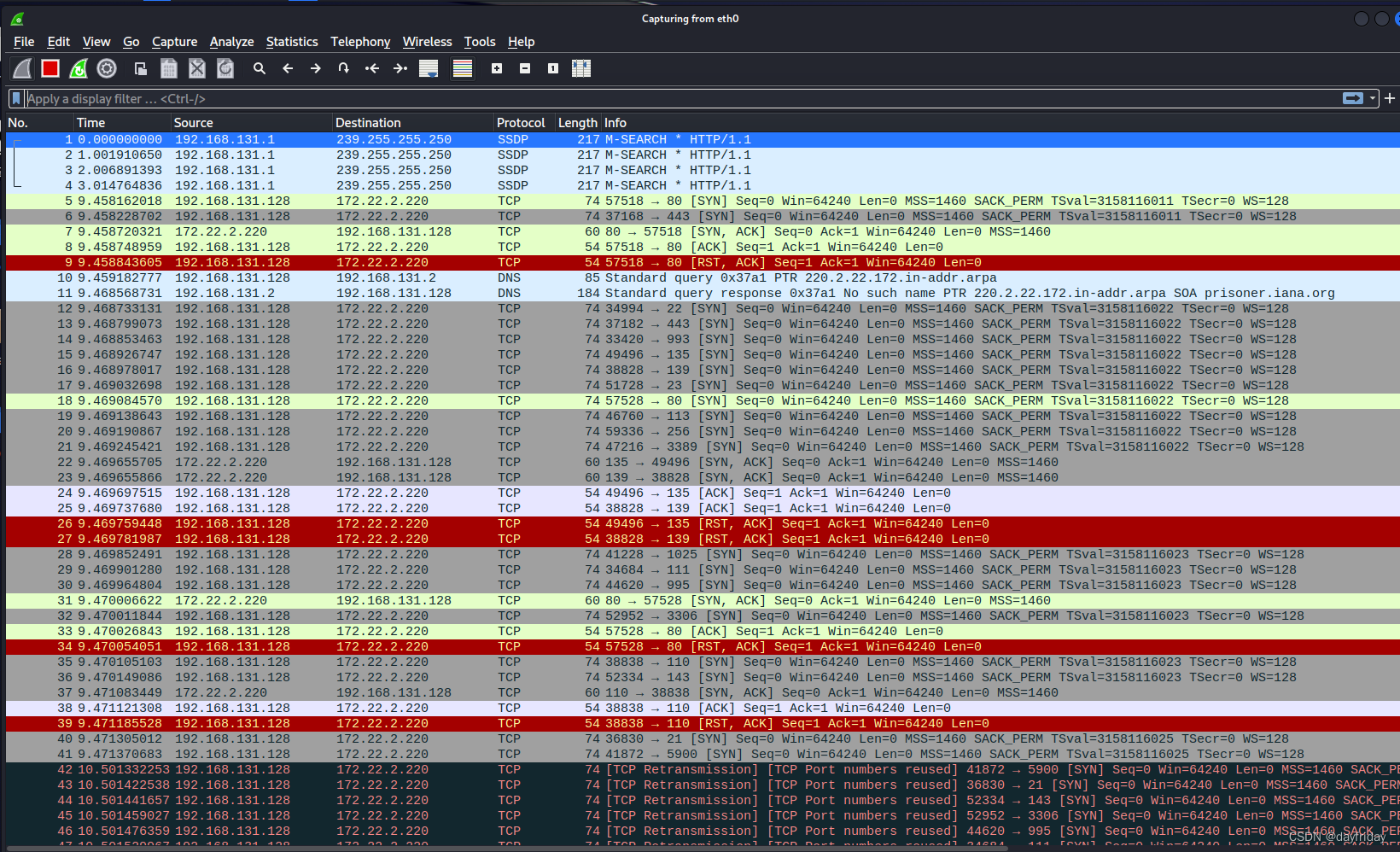Stop the running capture

click(x=50, y=68)
